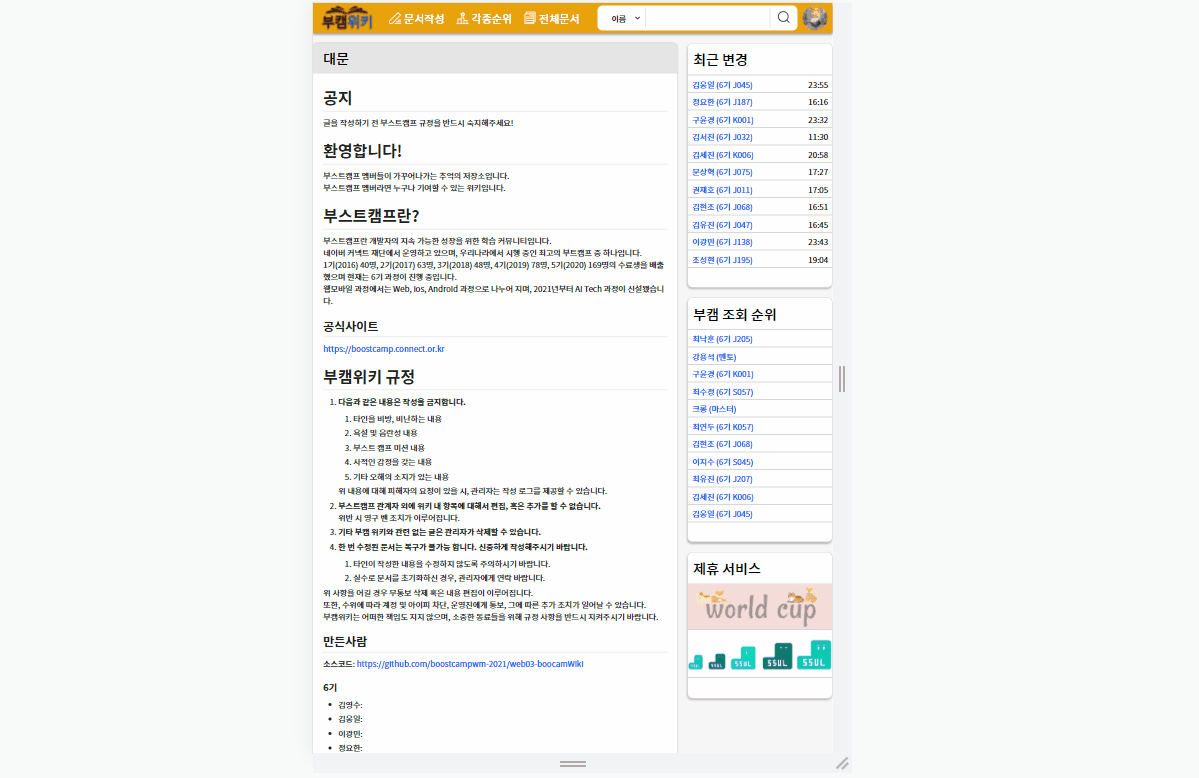The height and width of the screenshot is (778, 1199).
Task: Select the 19:04 timestamp in 최근 변경
Action: tap(817, 260)
